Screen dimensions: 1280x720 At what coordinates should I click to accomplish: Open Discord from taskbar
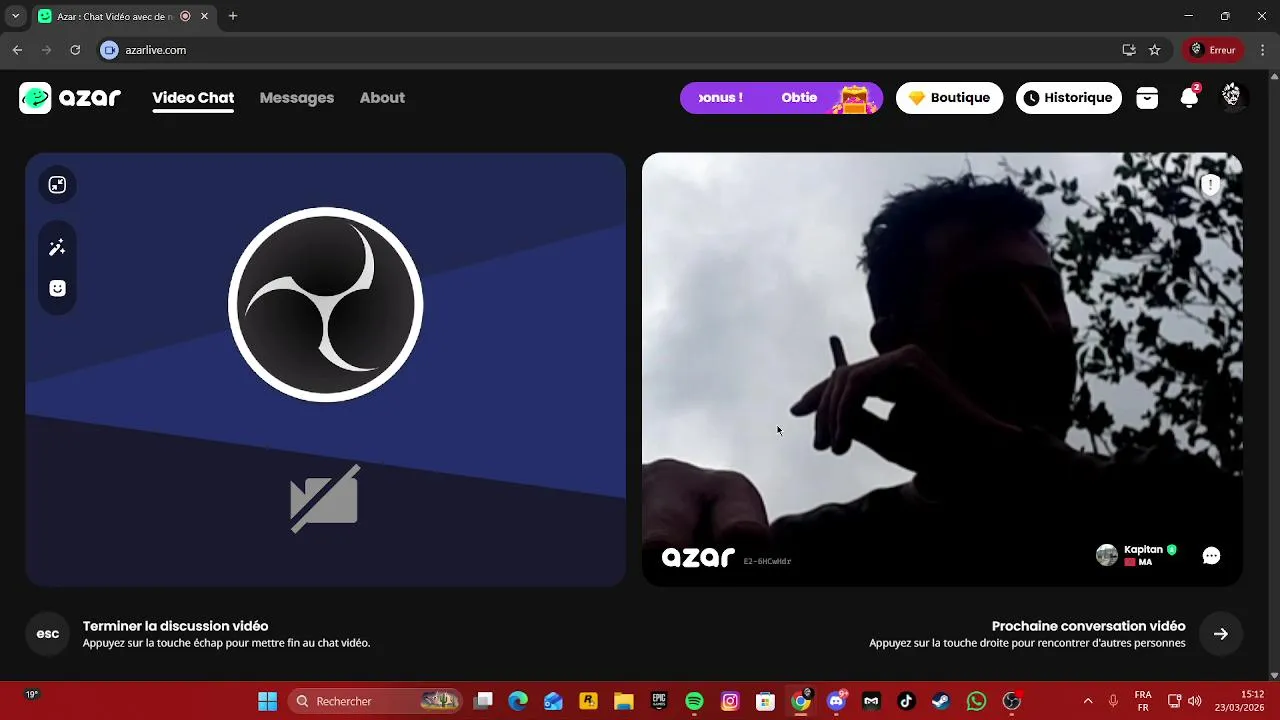[x=836, y=701]
